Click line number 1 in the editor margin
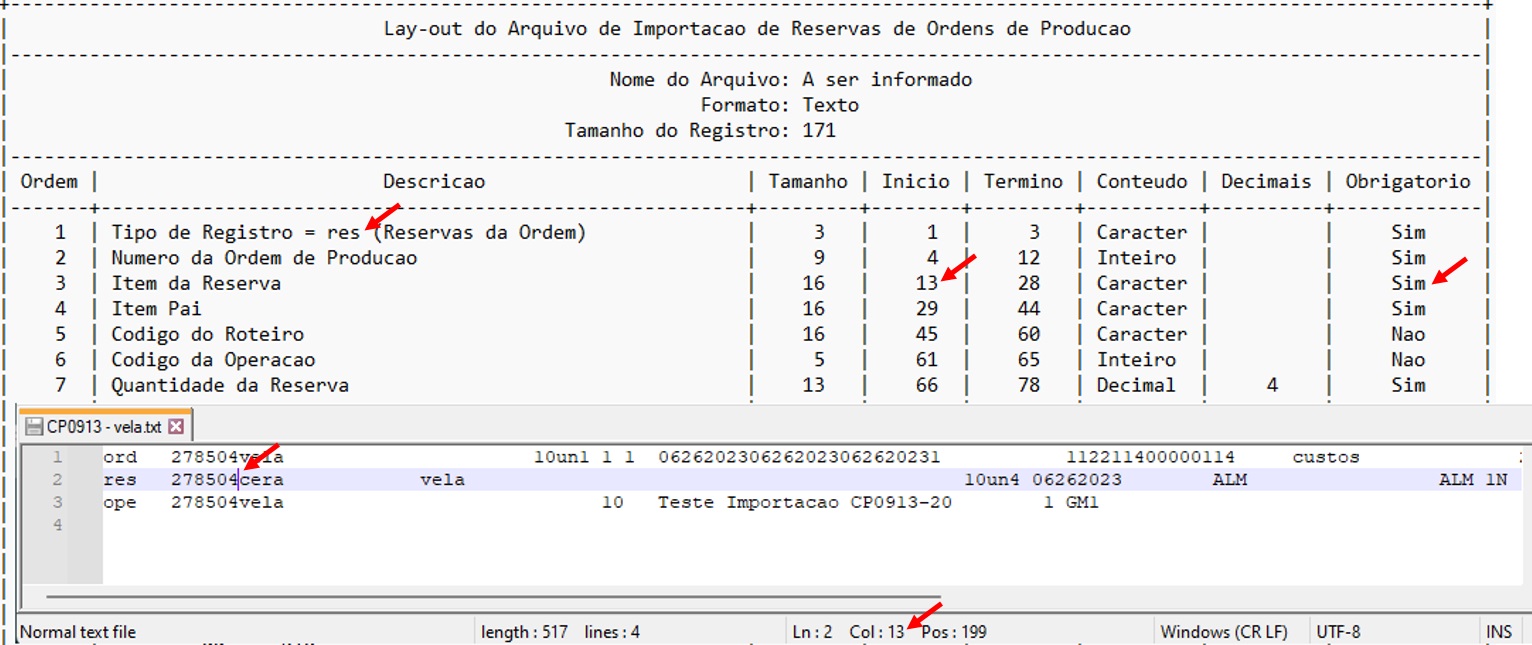Screen dimensions: 1532x645 58,457
